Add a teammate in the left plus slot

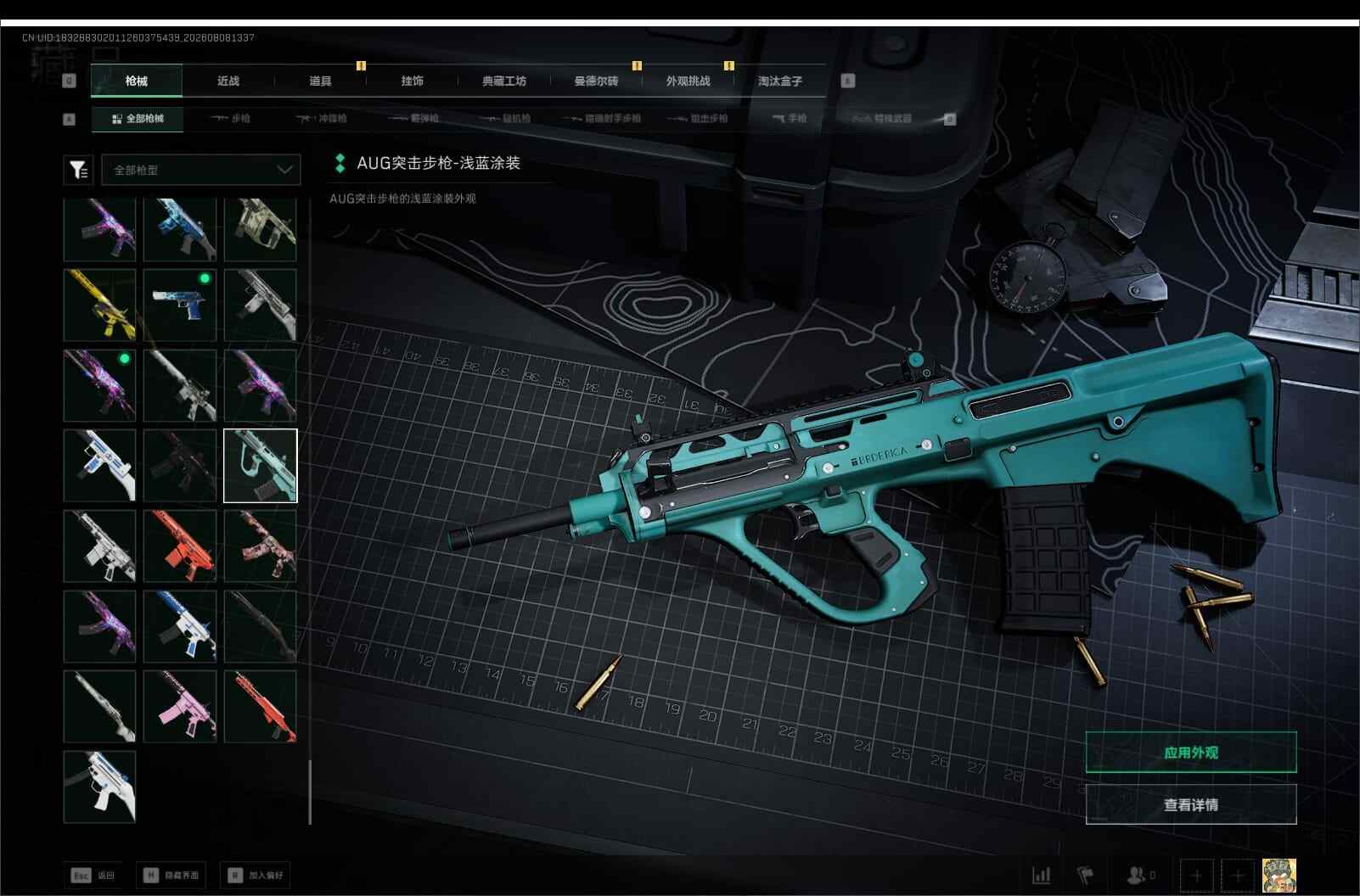[x=1197, y=875]
